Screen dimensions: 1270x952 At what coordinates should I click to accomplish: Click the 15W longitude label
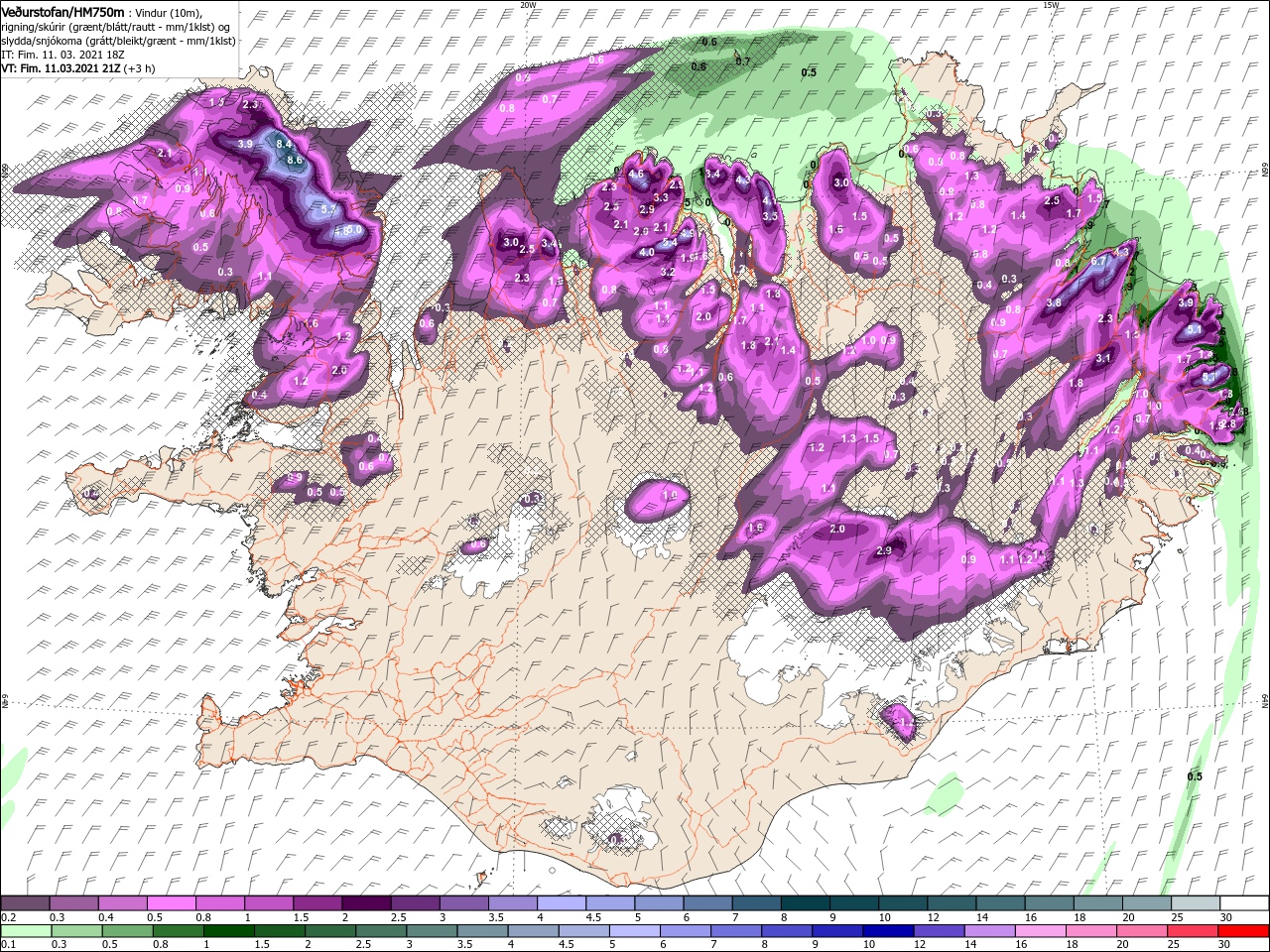point(1050,5)
